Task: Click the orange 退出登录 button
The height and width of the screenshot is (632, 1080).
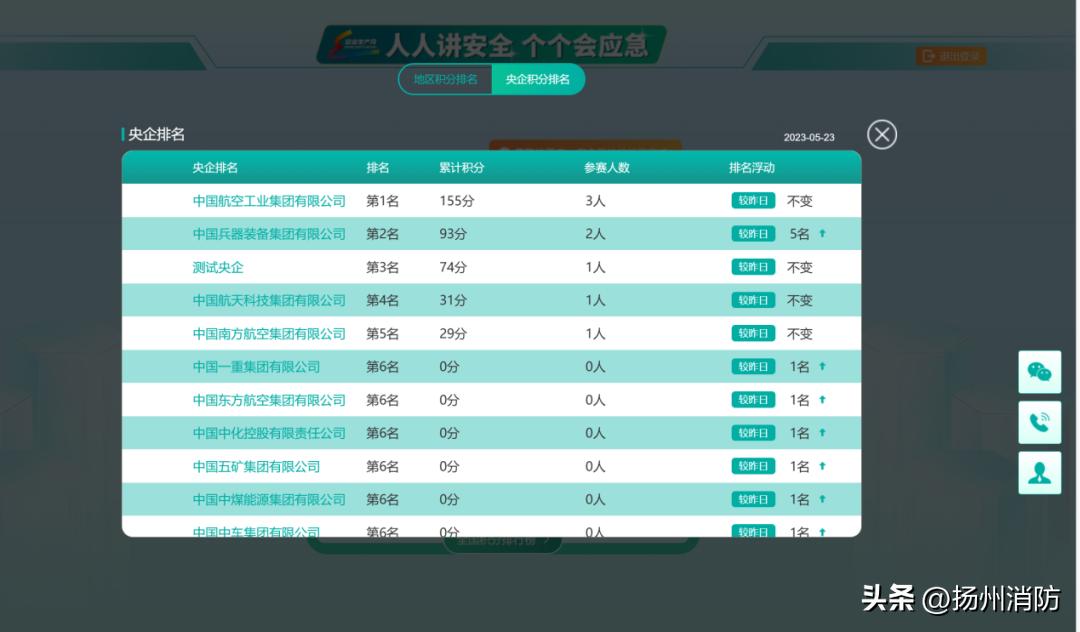Action: pyautogui.click(x=949, y=56)
